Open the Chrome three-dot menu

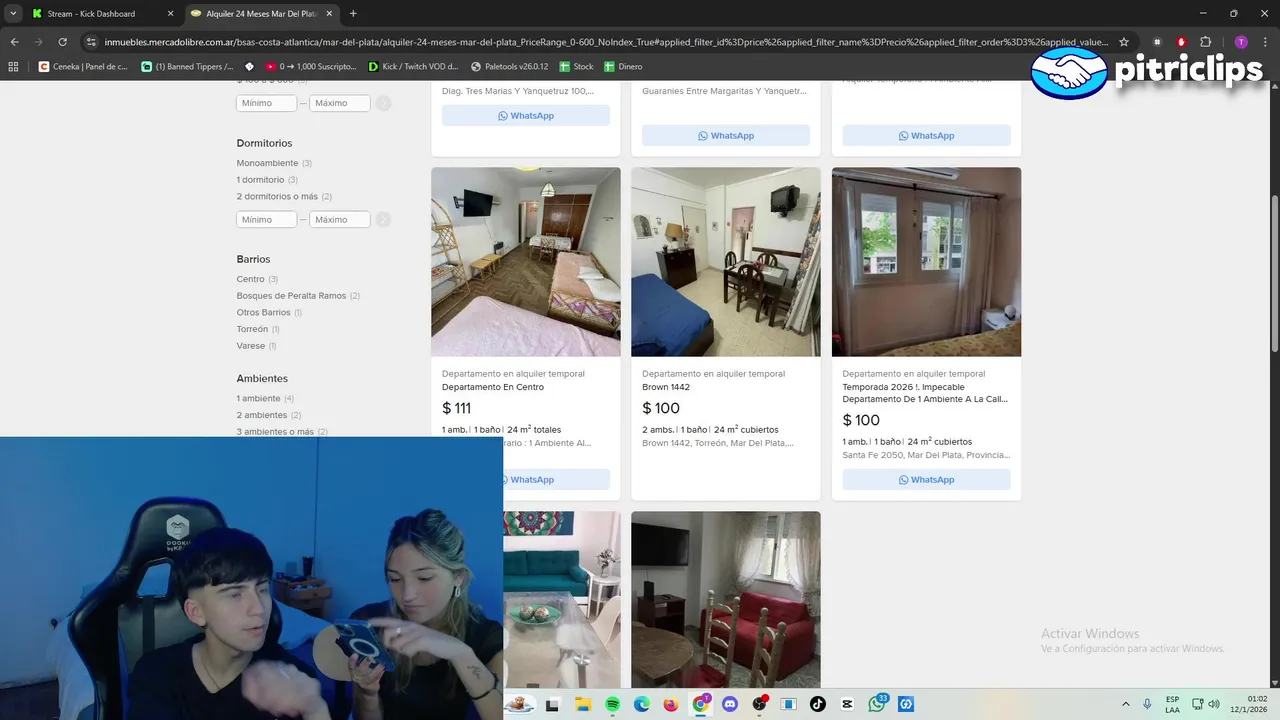pyautogui.click(x=1265, y=42)
